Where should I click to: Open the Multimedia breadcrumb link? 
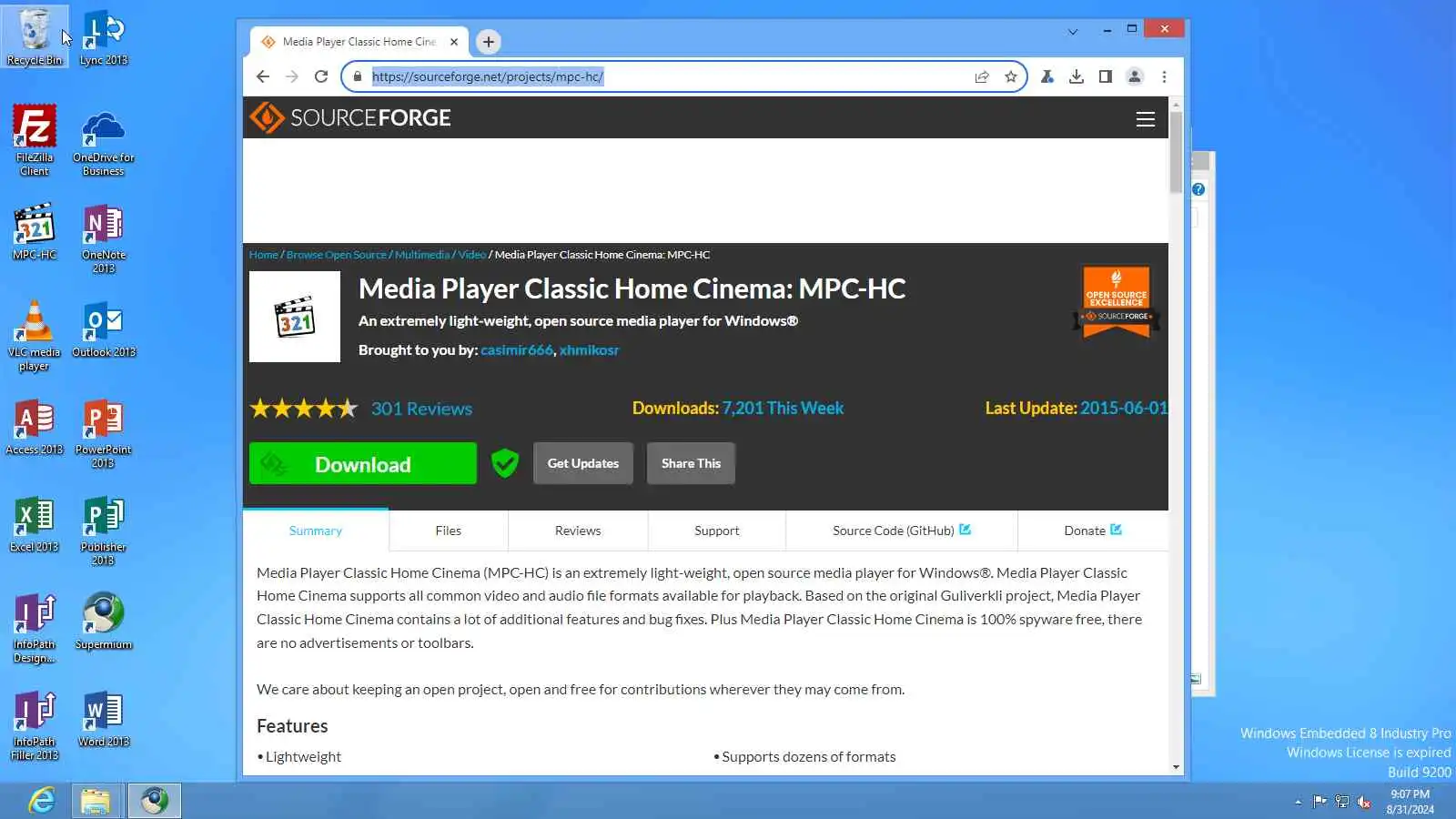click(422, 255)
